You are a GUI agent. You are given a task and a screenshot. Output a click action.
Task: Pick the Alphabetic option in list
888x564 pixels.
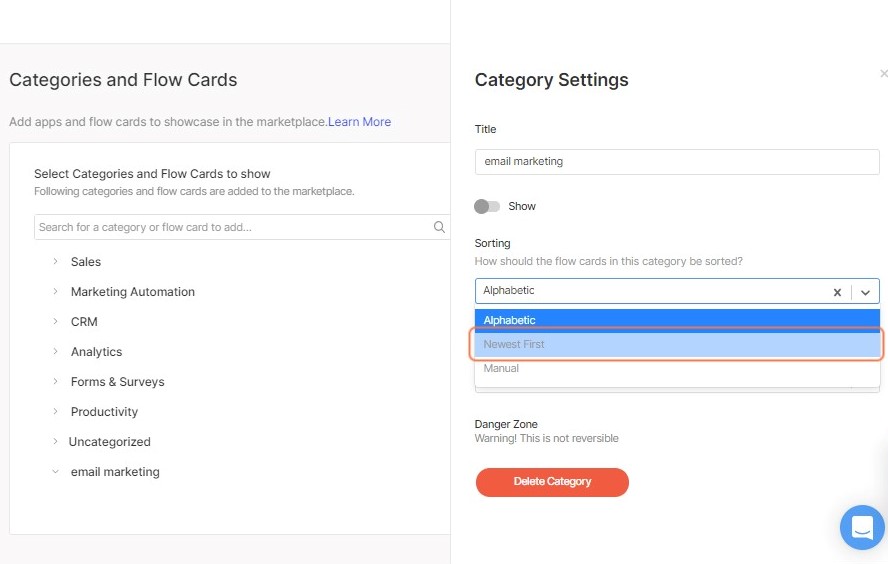[677, 320]
